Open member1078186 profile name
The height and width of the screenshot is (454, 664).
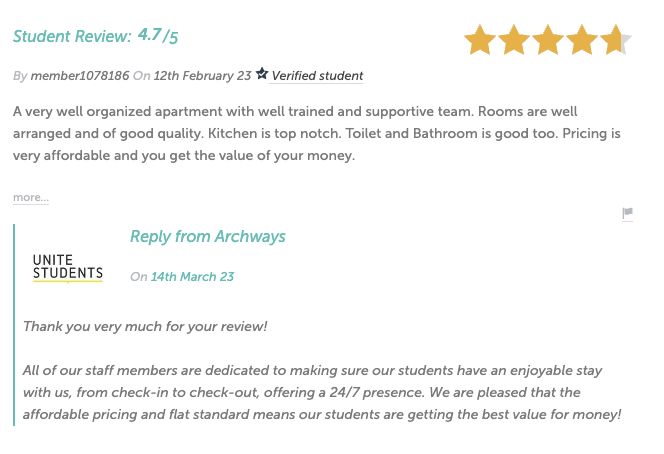[x=80, y=76]
